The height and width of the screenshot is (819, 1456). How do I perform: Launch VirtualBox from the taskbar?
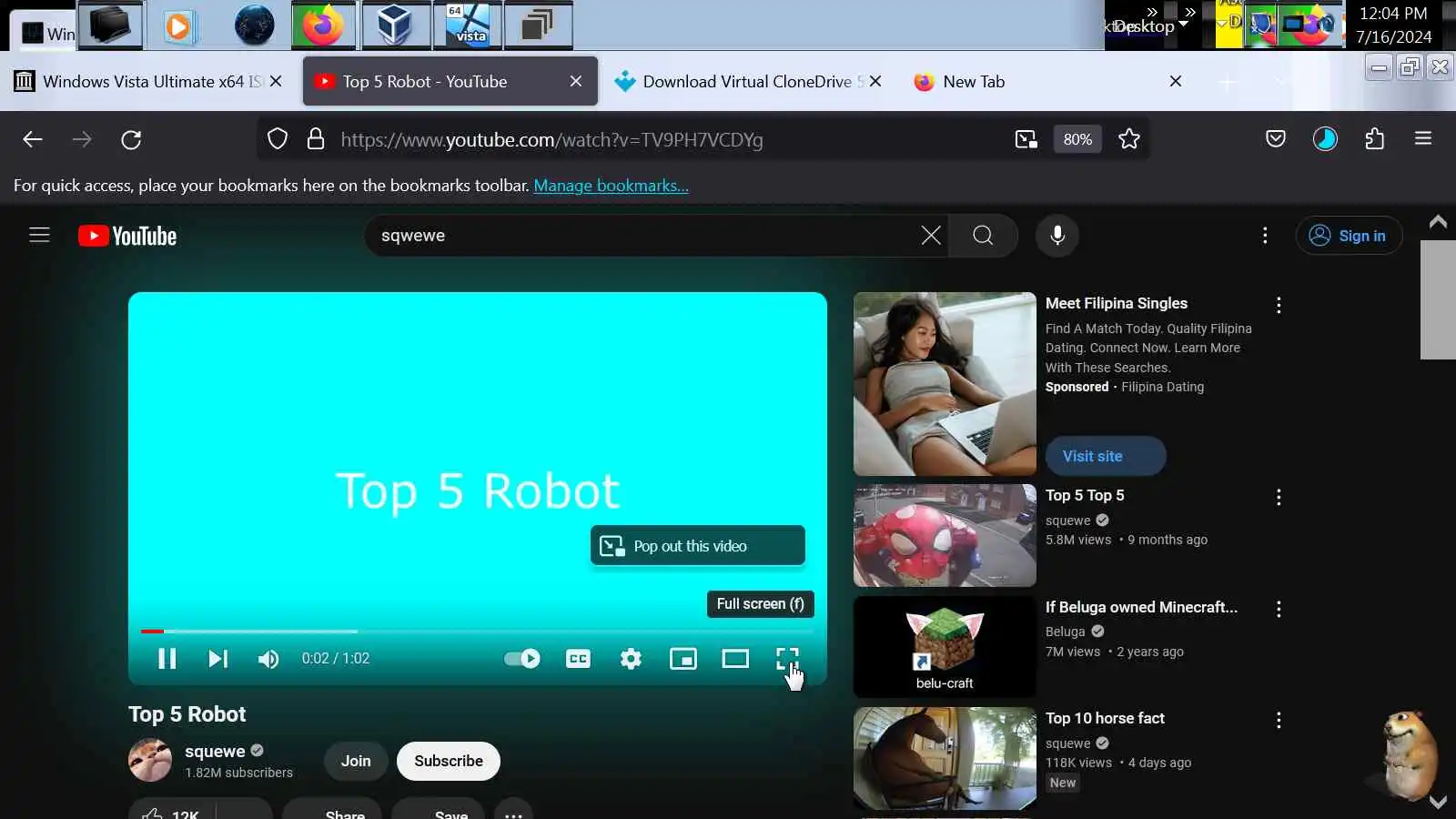pyautogui.click(x=396, y=25)
